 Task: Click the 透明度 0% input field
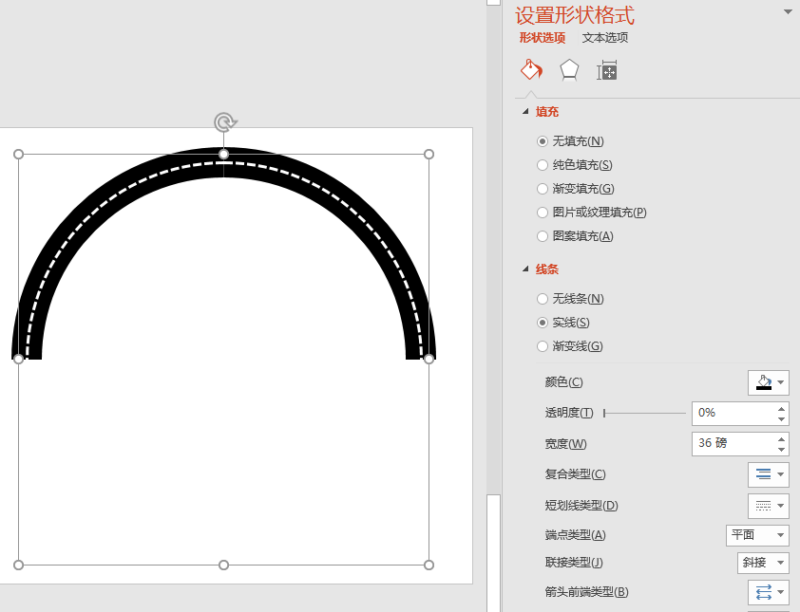point(734,413)
